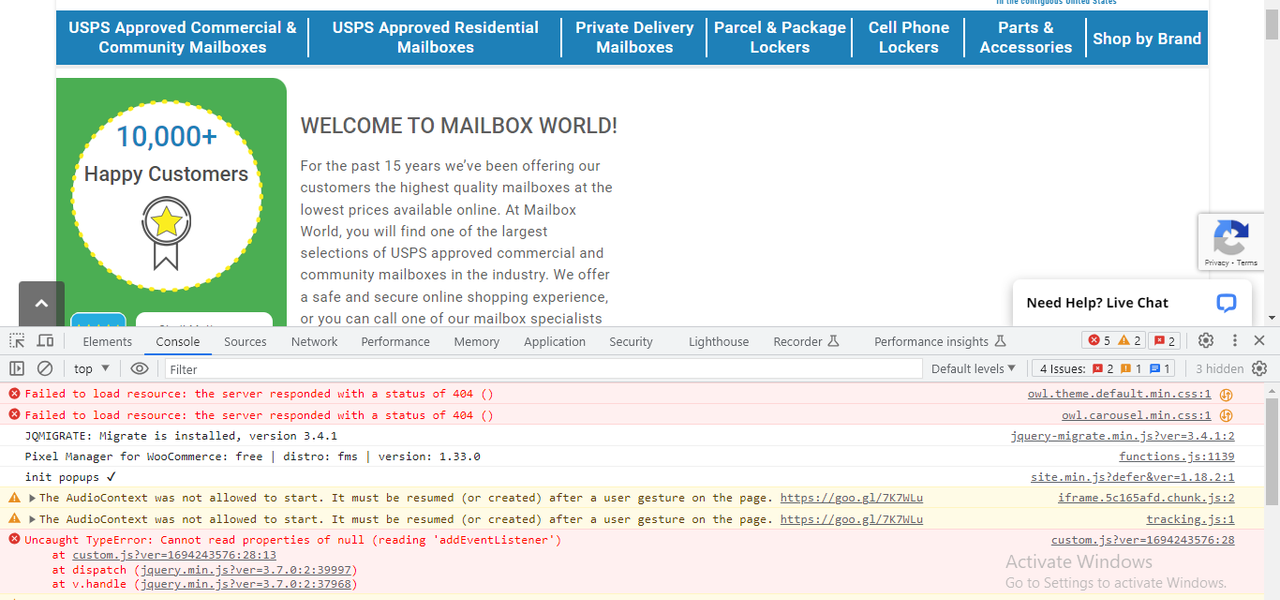This screenshot has height=600, width=1280.
Task: Click the yellow warning count badge showing 2
Action: pos(1130,341)
